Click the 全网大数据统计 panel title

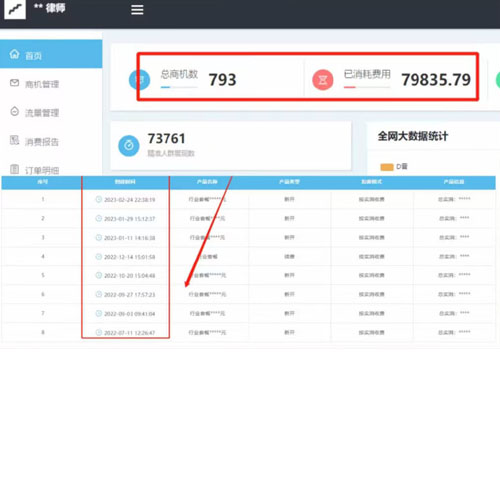coord(413,136)
